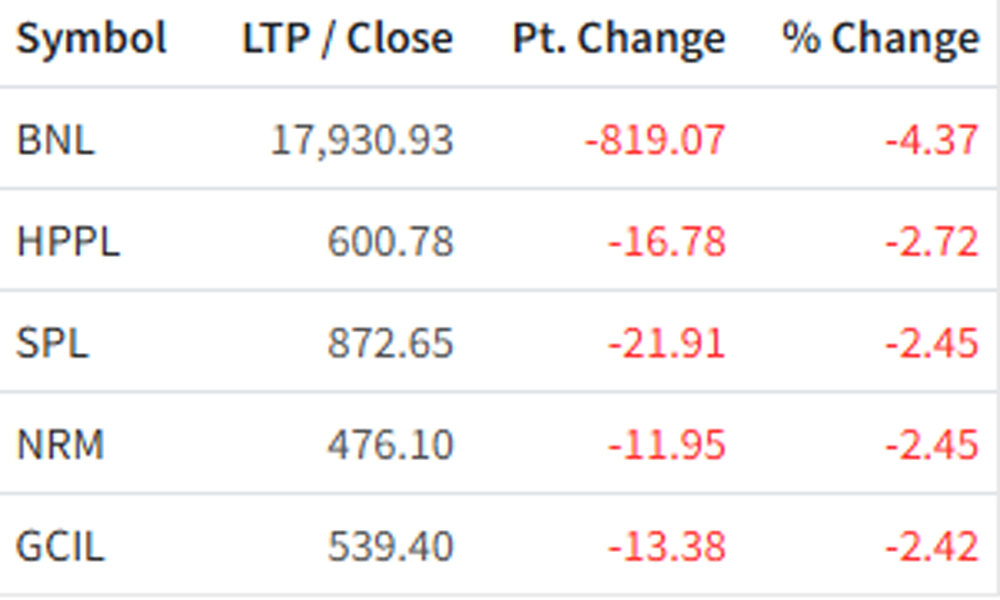The width and height of the screenshot is (1000, 600).
Task: Sort table by % Change header
Action: [880, 39]
